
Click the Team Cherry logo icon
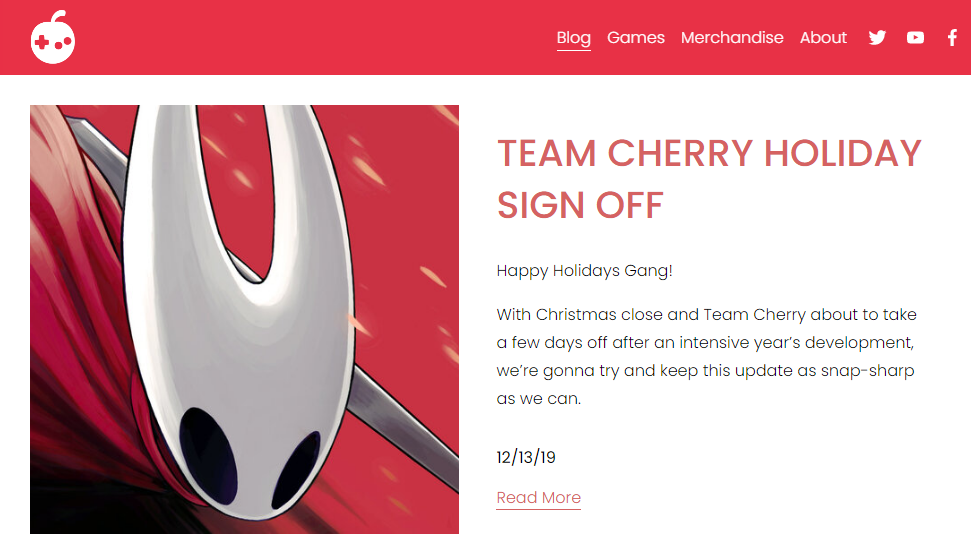(x=53, y=38)
